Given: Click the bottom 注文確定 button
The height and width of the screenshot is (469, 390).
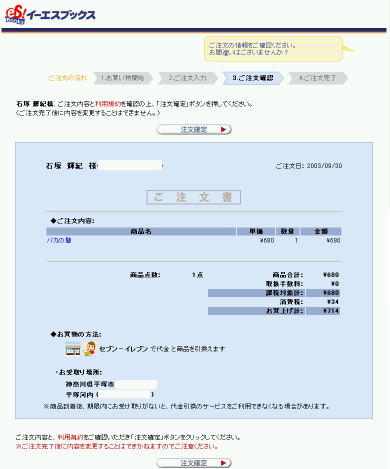Looking at the screenshot, I should pos(194,463).
